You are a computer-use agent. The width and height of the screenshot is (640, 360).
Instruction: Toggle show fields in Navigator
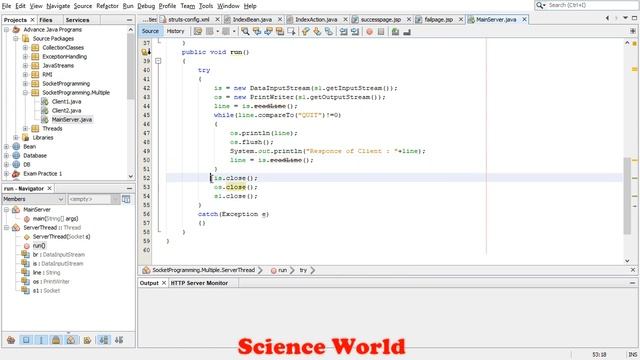[x=26, y=340]
